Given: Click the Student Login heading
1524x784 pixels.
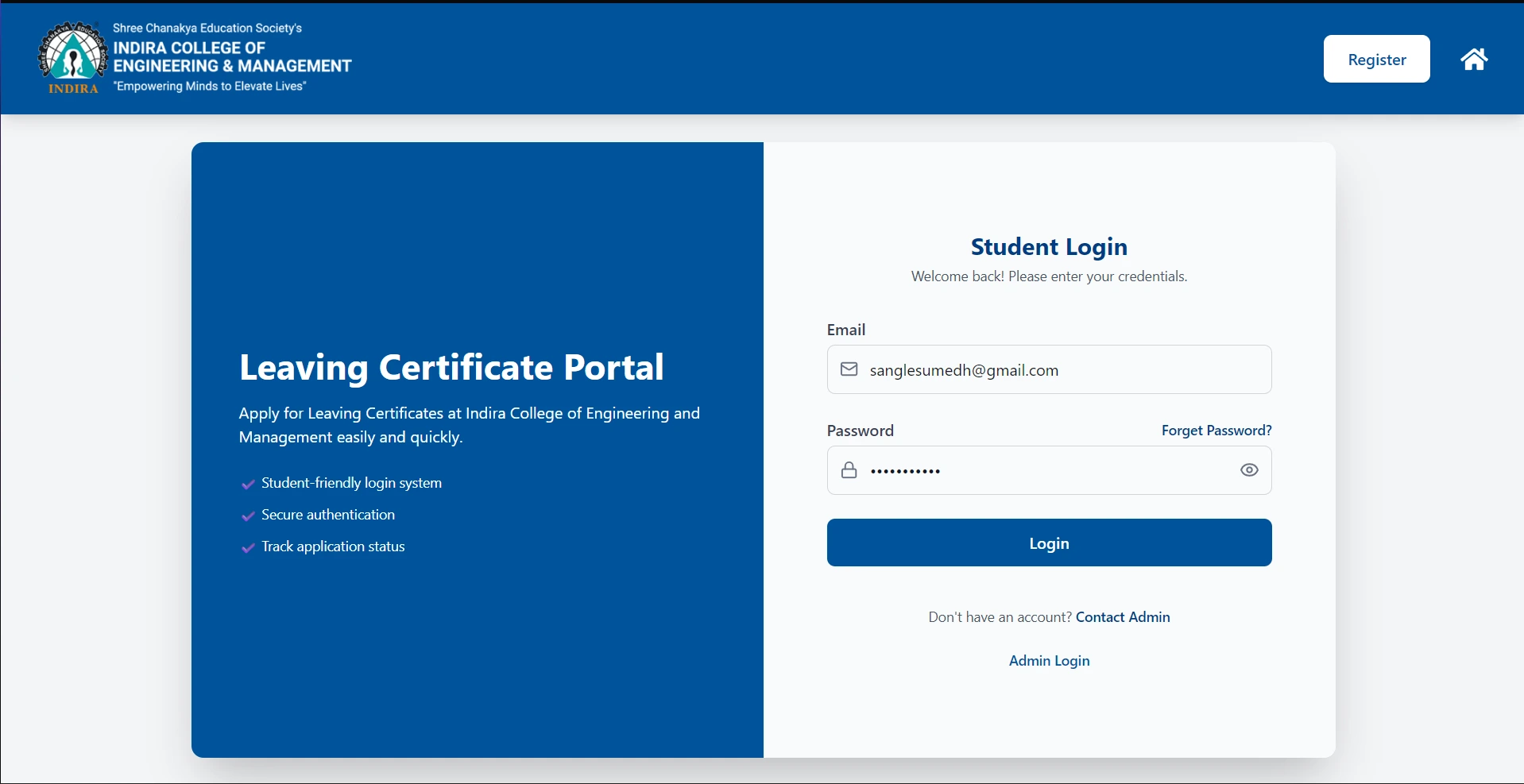Looking at the screenshot, I should coord(1049,246).
